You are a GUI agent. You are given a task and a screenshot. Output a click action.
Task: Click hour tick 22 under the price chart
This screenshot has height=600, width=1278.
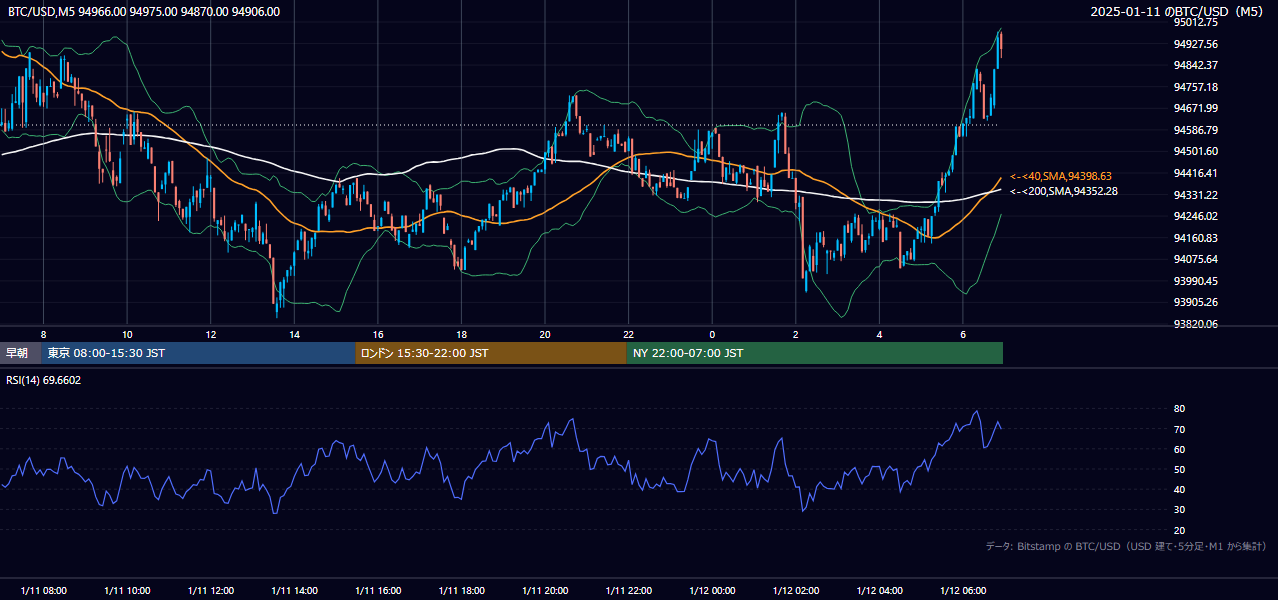[x=628, y=334]
